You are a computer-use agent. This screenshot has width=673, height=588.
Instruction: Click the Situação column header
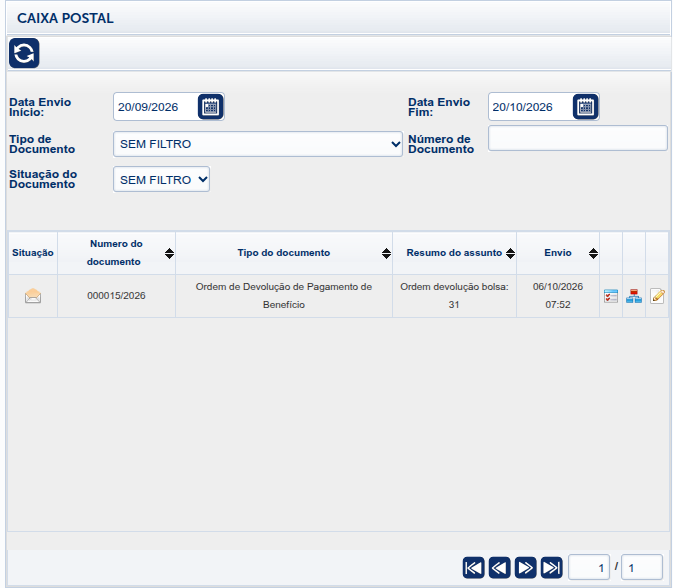click(x=33, y=253)
